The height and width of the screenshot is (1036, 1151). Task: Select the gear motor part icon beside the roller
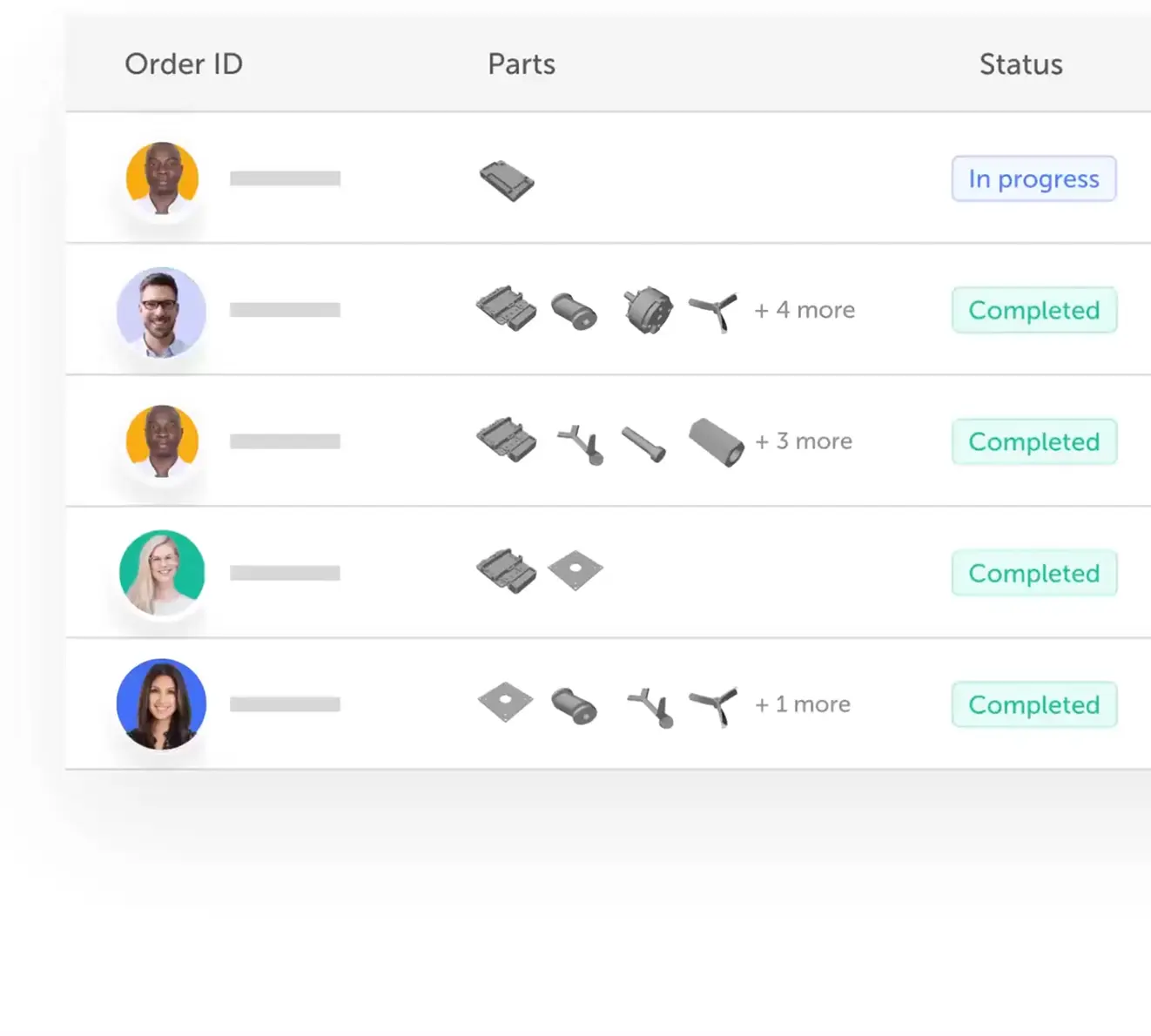(646, 309)
